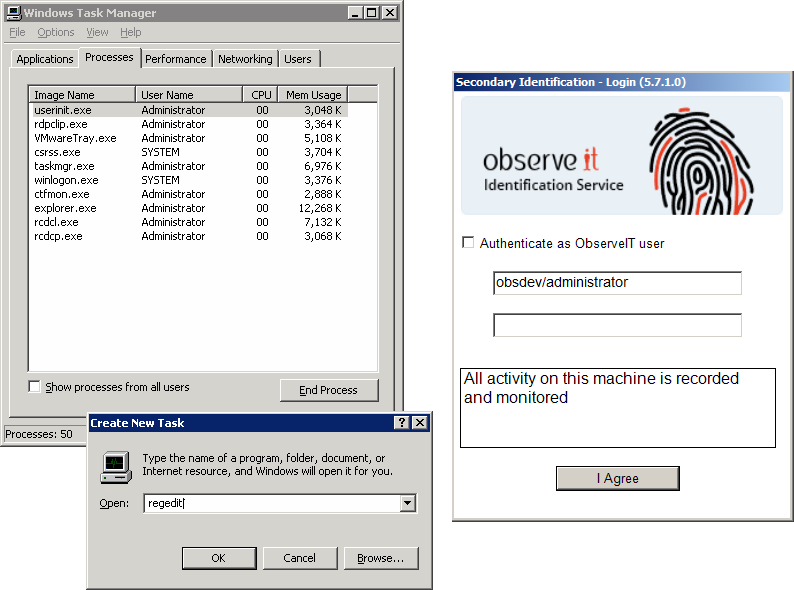794x590 pixels.
Task: Click the Processes: 50 status bar entry
Action: pos(39,434)
